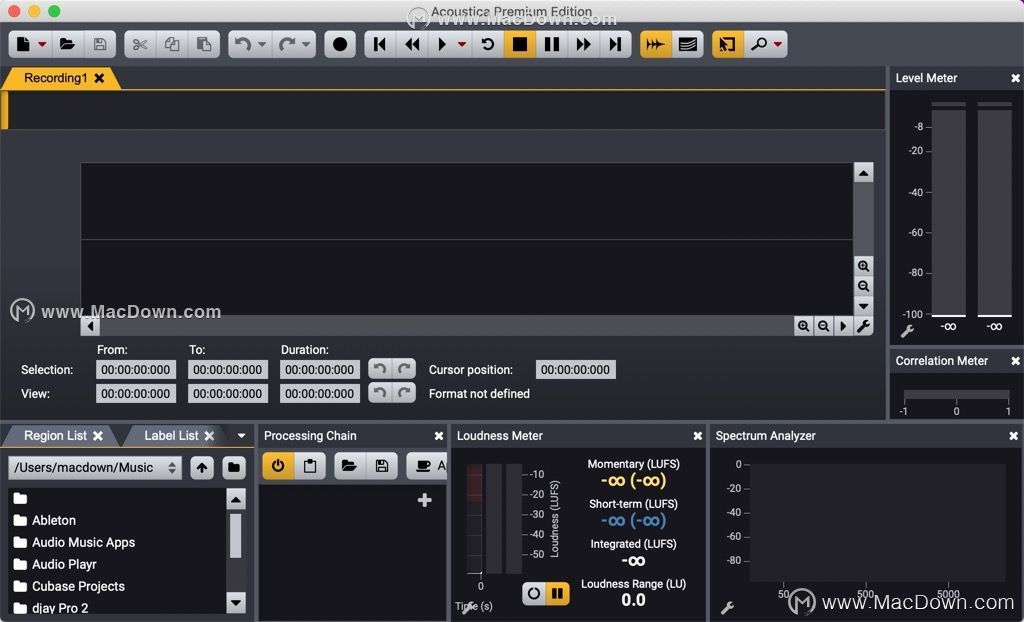Zoom out vertically on the waveform
This screenshot has width=1024, height=622.
pos(863,286)
